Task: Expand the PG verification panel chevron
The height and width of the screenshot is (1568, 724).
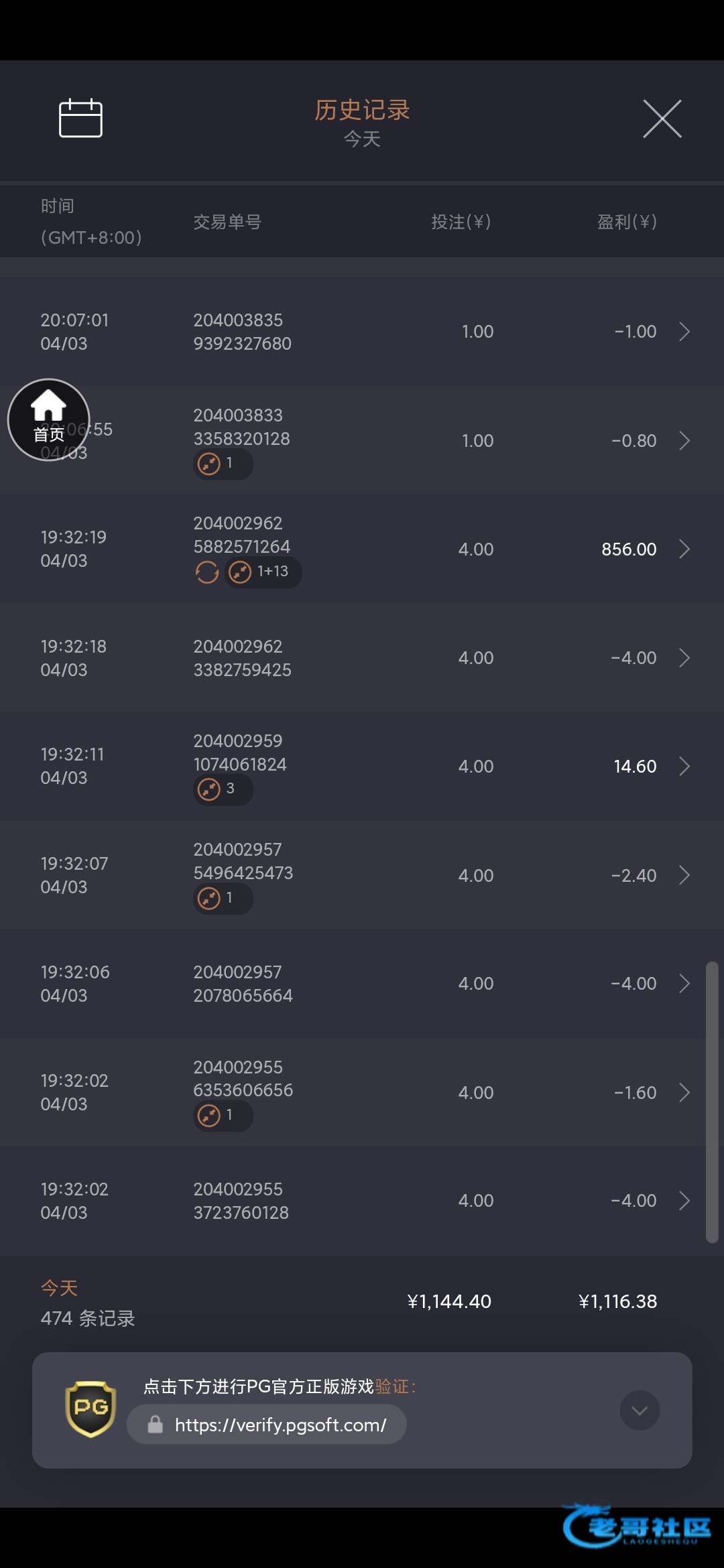Action: coord(640,1411)
